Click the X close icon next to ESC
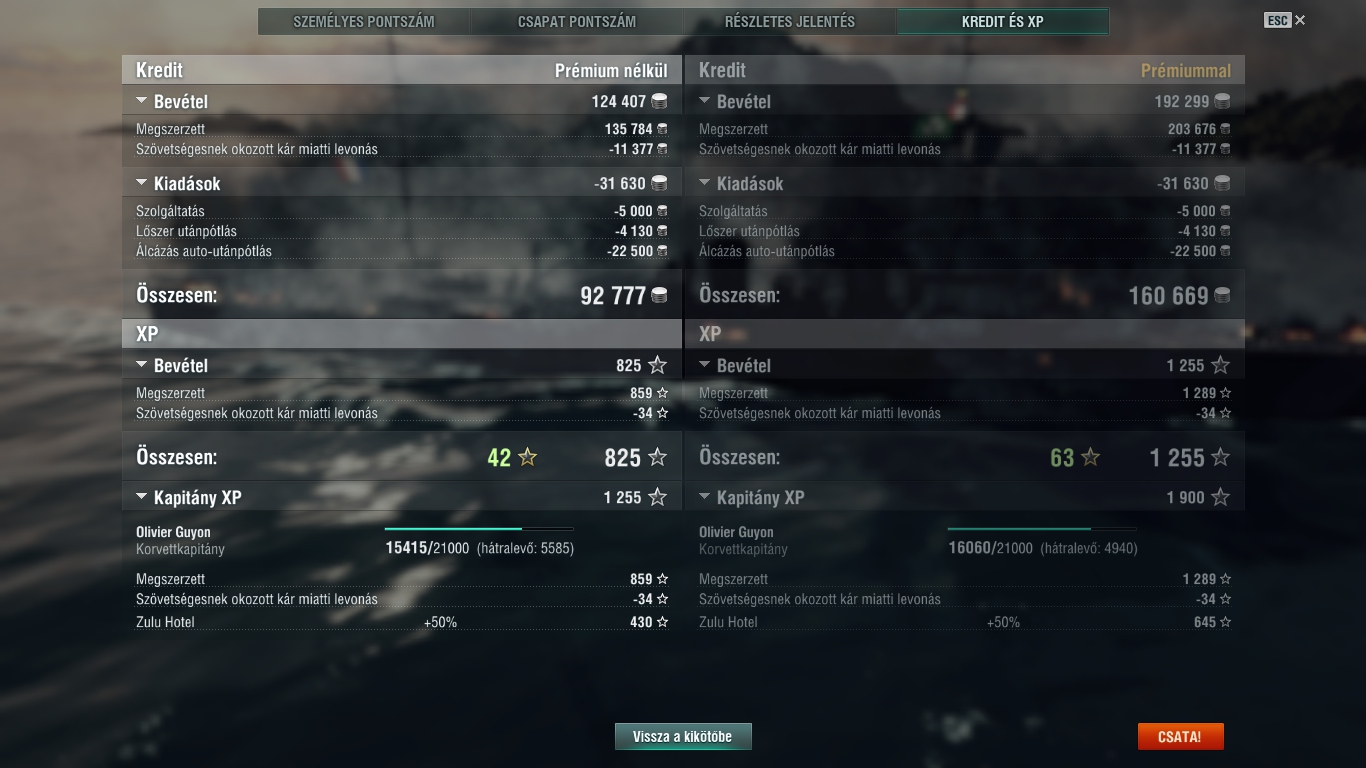This screenshot has width=1366, height=768. click(x=1300, y=20)
